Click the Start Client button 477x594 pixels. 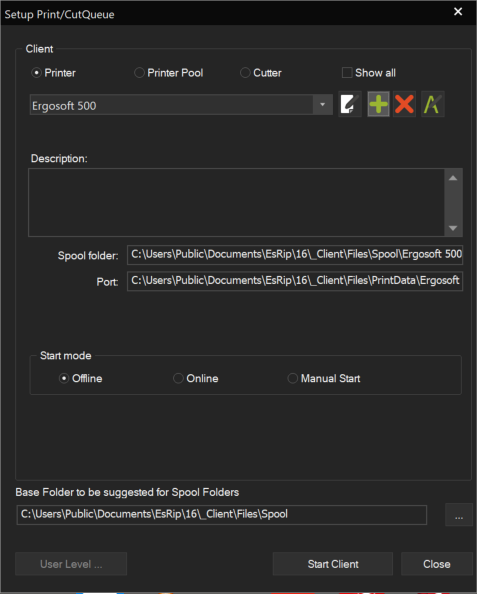(x=333, y=564)
